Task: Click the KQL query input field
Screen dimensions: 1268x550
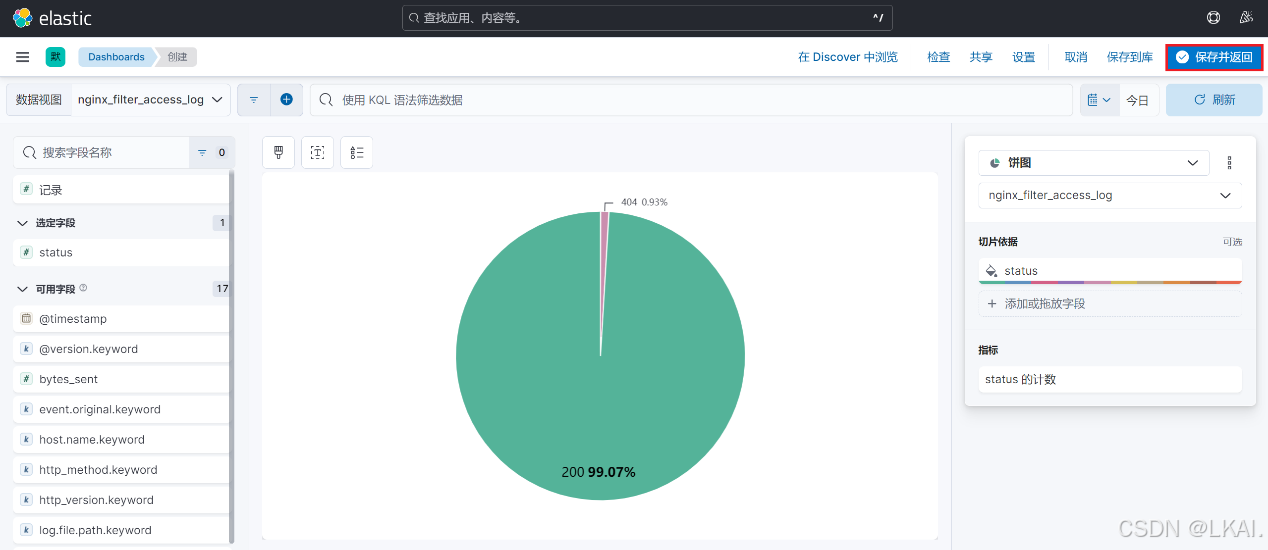Action: pyautogui.click(x=692, y=100)
